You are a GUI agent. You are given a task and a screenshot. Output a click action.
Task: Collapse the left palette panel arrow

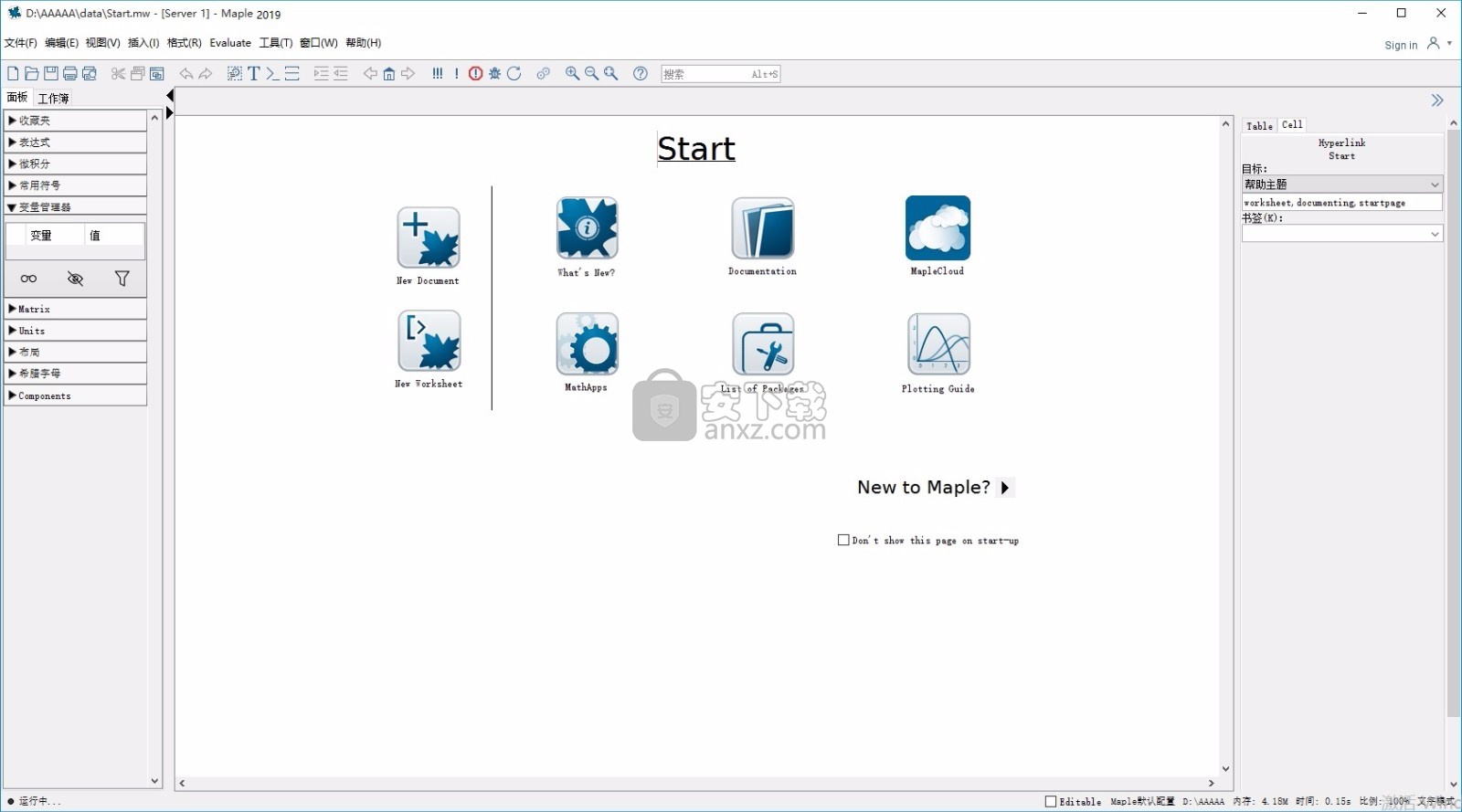click(x=170, y=96)
